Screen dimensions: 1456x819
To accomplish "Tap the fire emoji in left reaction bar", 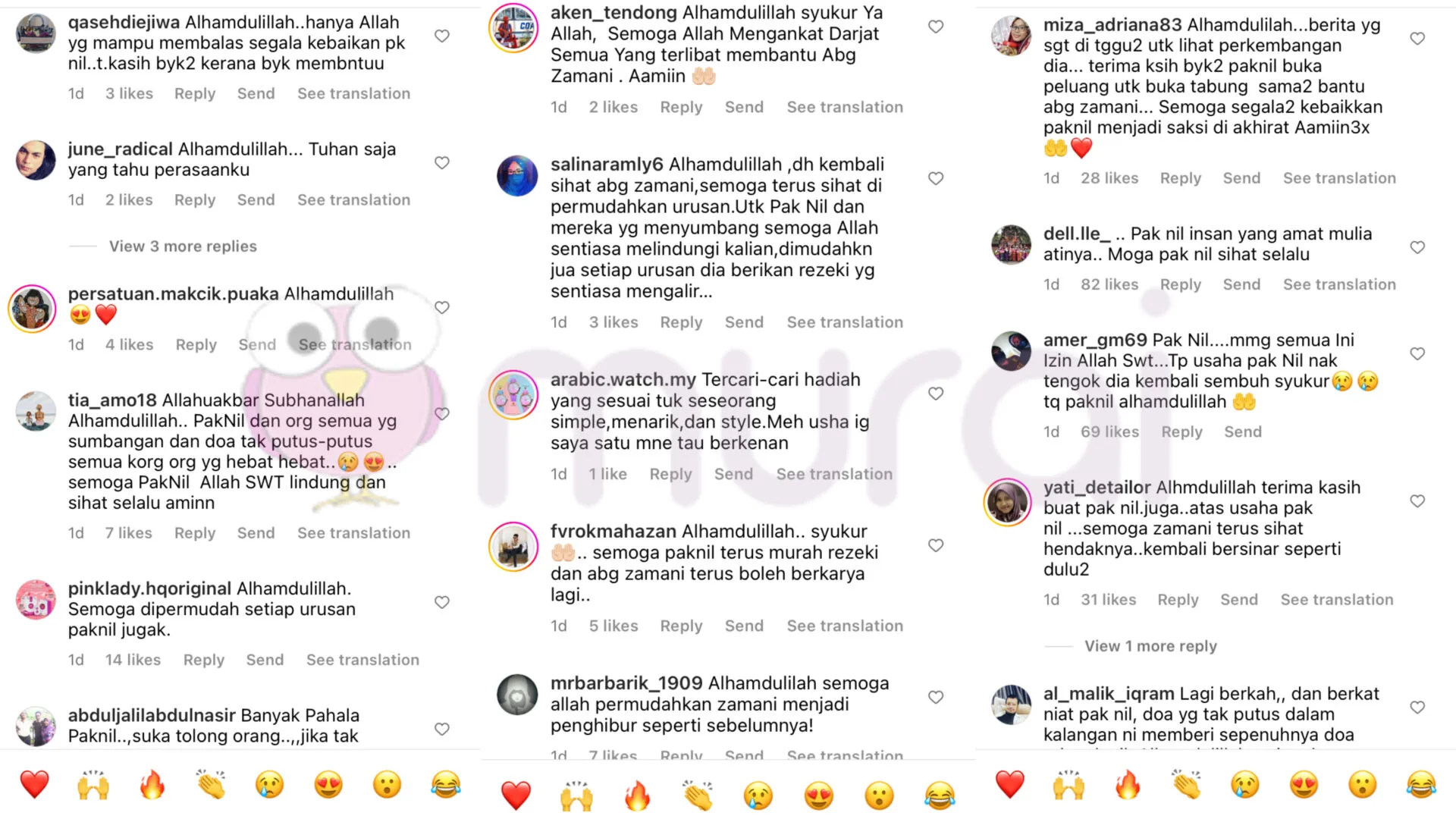I will click(x=152, y=785).
